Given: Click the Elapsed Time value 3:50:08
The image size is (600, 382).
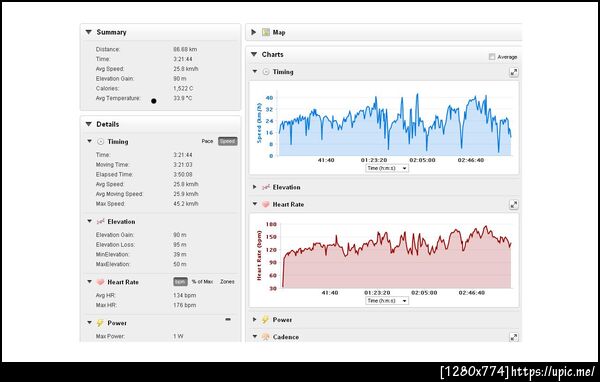Looking at the screenshot, I should tap(183, 175).
